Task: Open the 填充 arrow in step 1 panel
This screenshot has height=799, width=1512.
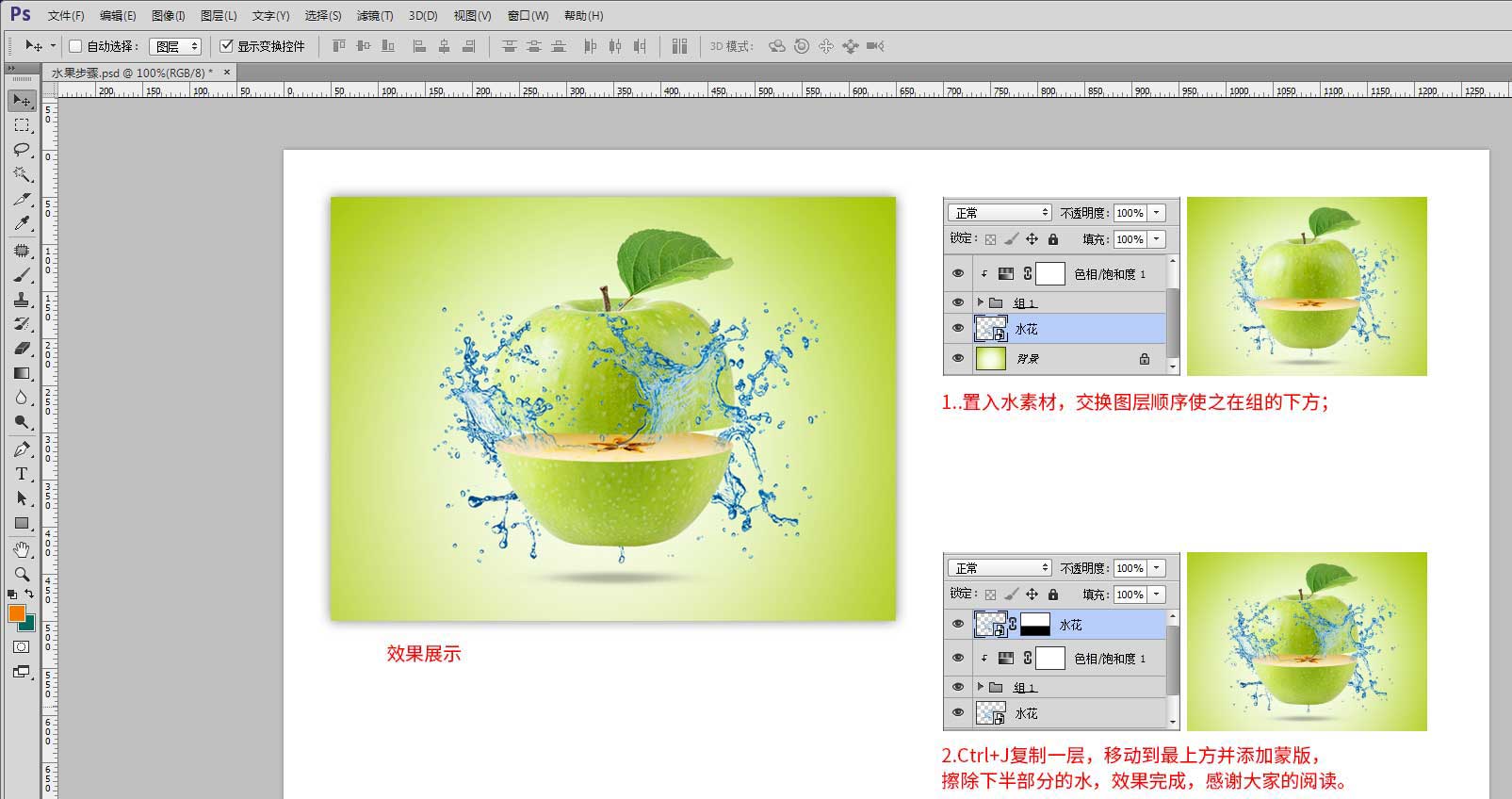Action: 1158,239
